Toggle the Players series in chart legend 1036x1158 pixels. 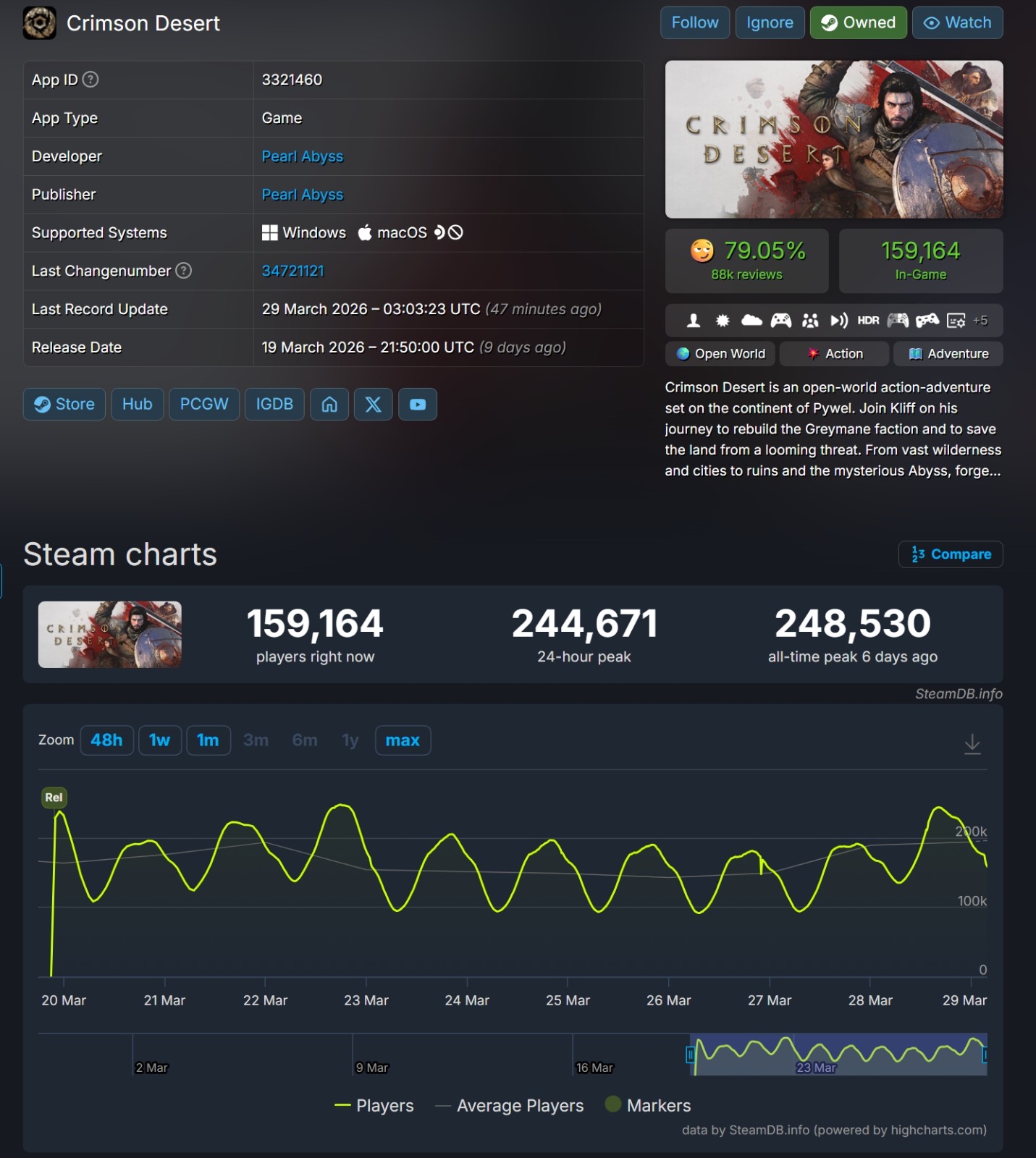coord(374,1106)
